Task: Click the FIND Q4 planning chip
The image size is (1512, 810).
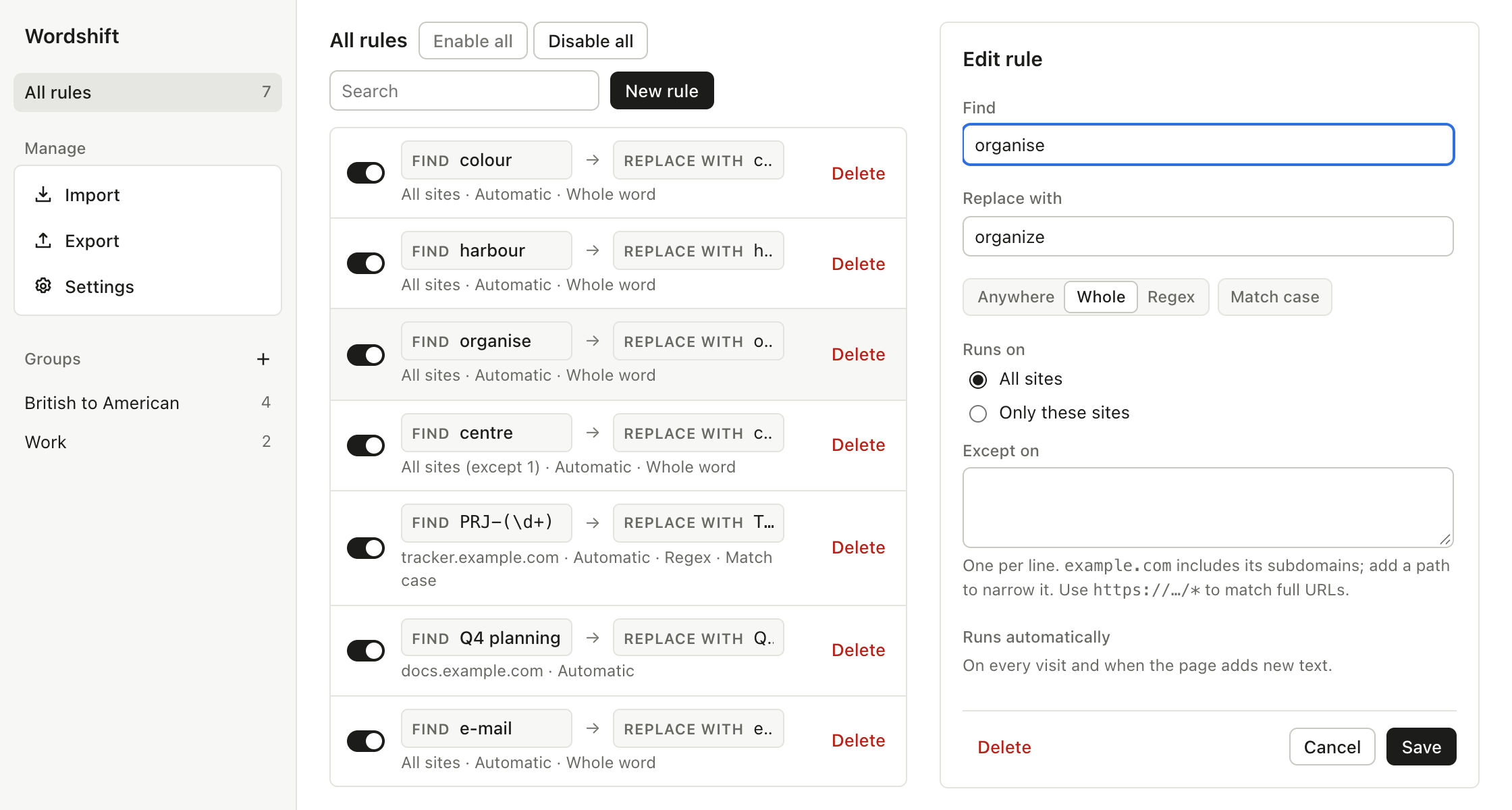Action: [486, 637]
